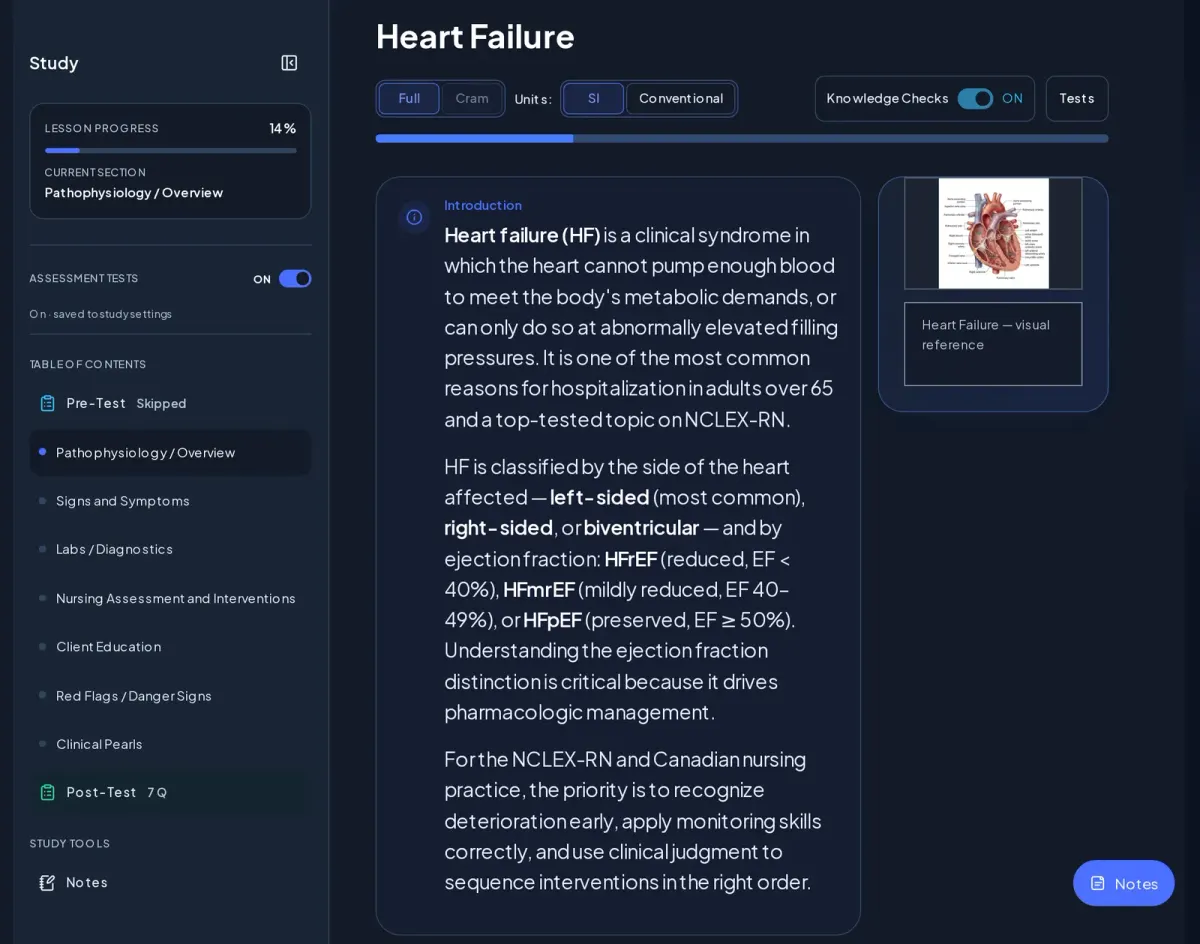Switch to Cram study mode
The image size is (1200, 944).
point(472,98)
